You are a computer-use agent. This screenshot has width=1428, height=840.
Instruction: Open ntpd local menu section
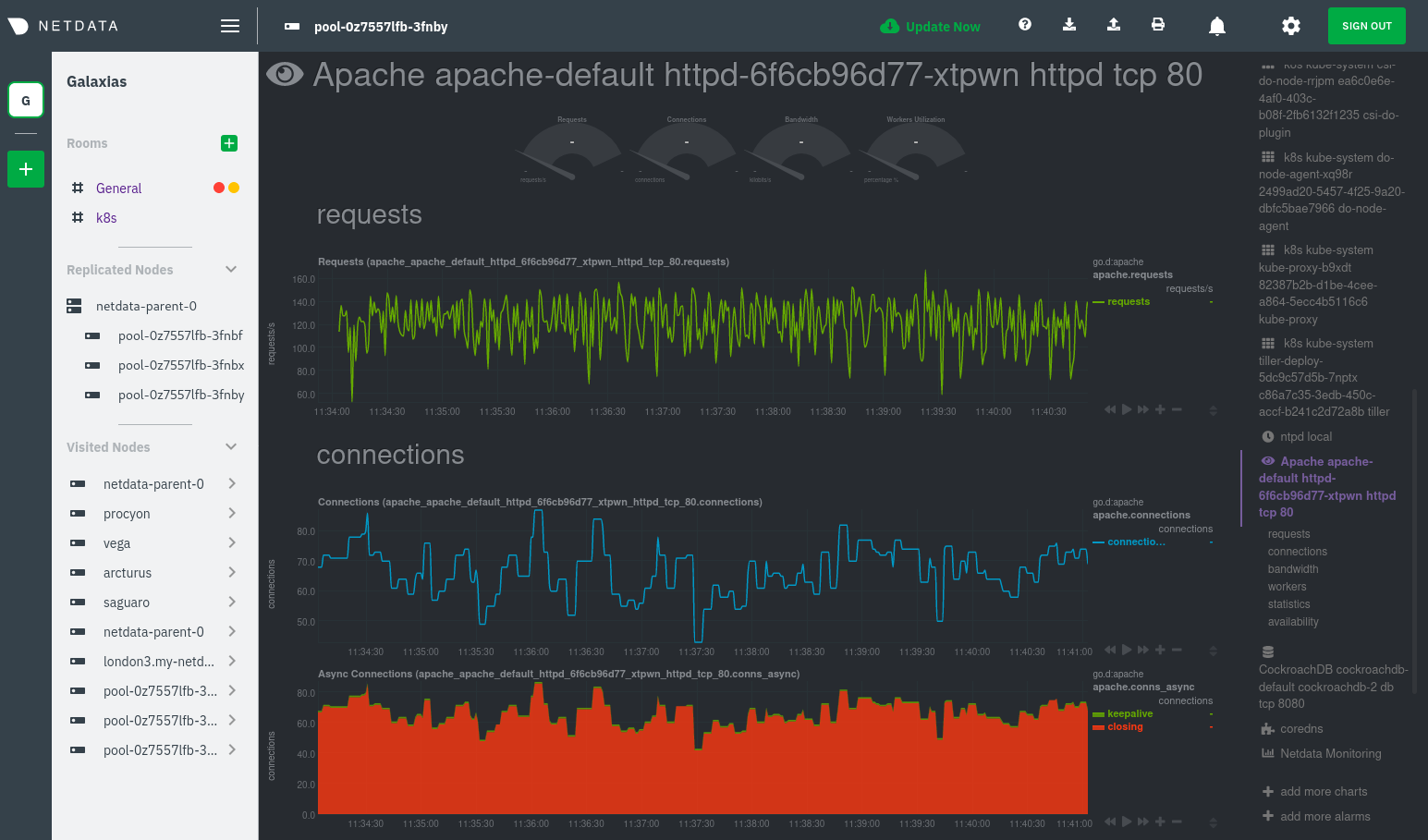pos(1297,436)
